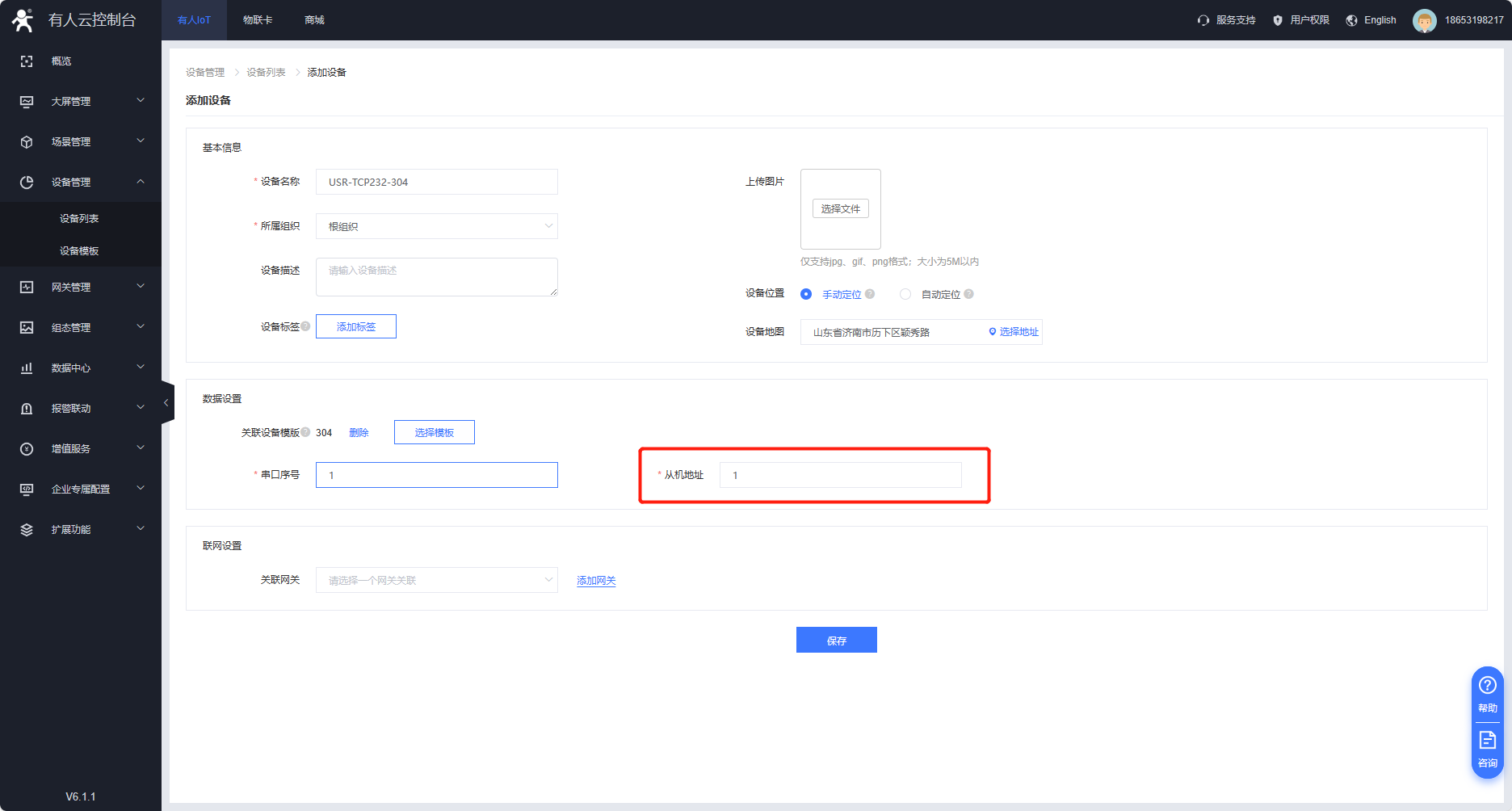Image resolution: width=1512 pixels, height=811 pixels.
Task: Click the help icon beside 设备标签
Action: tap(306, 326)
